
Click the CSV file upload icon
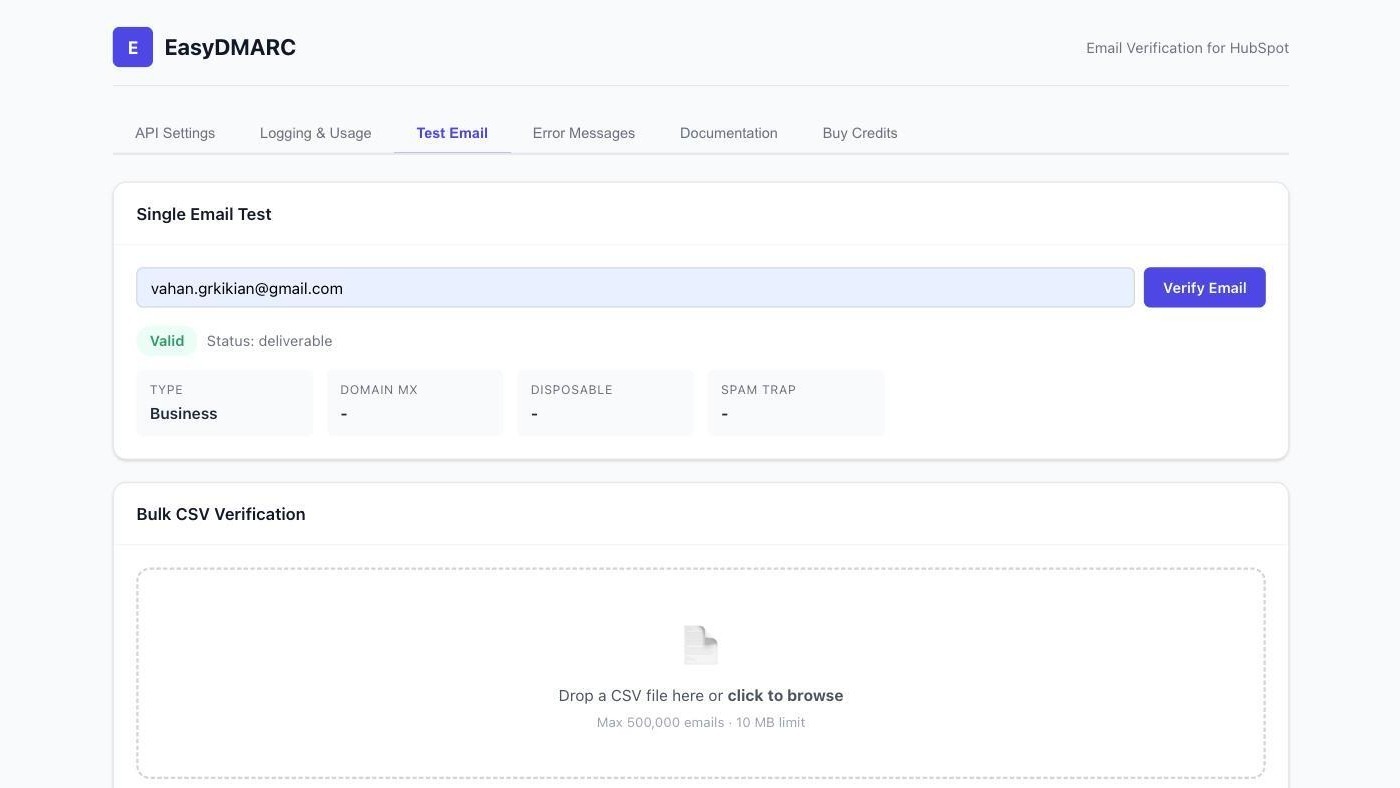[701, 645]
